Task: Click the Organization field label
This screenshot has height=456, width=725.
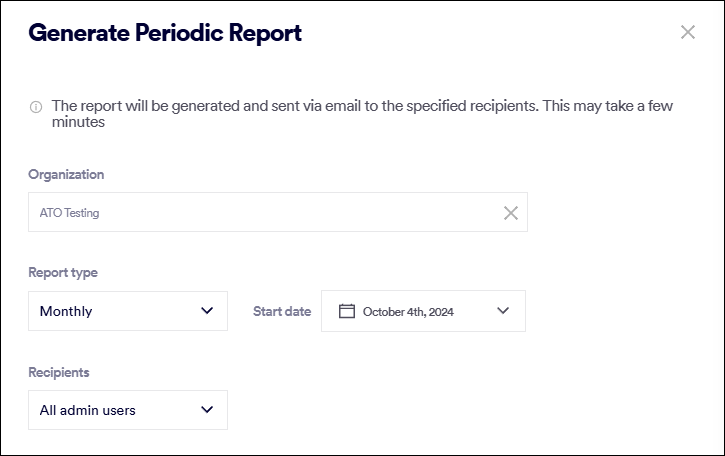Action: tap(66, 174)
